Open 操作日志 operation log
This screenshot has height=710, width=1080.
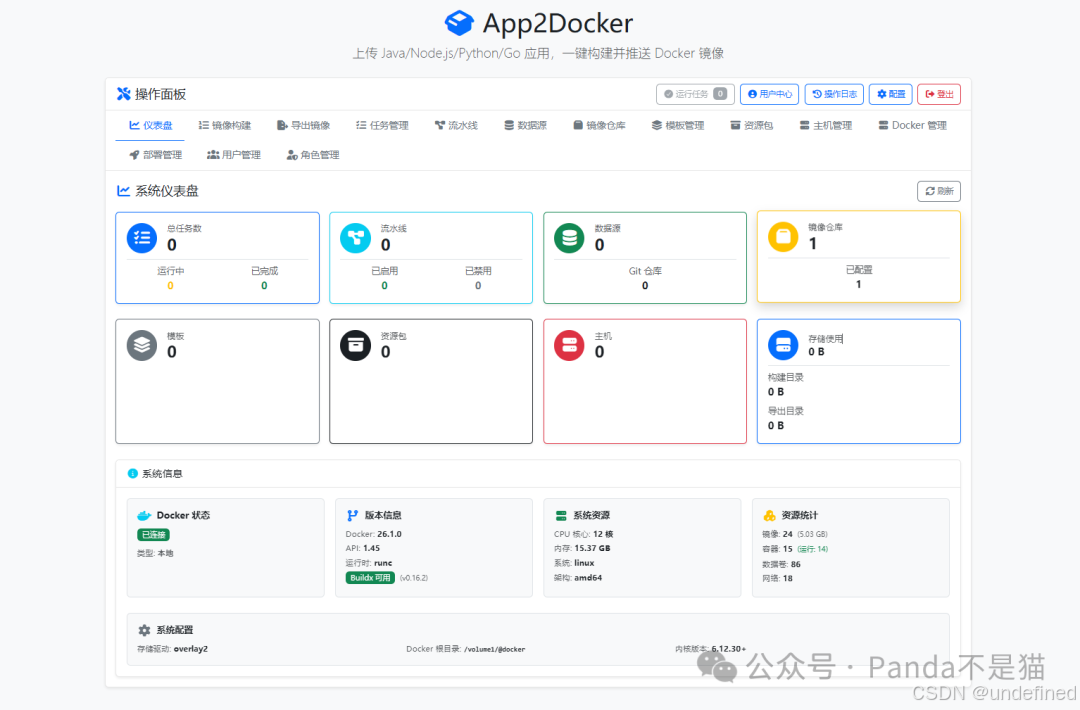pos(834,94)
